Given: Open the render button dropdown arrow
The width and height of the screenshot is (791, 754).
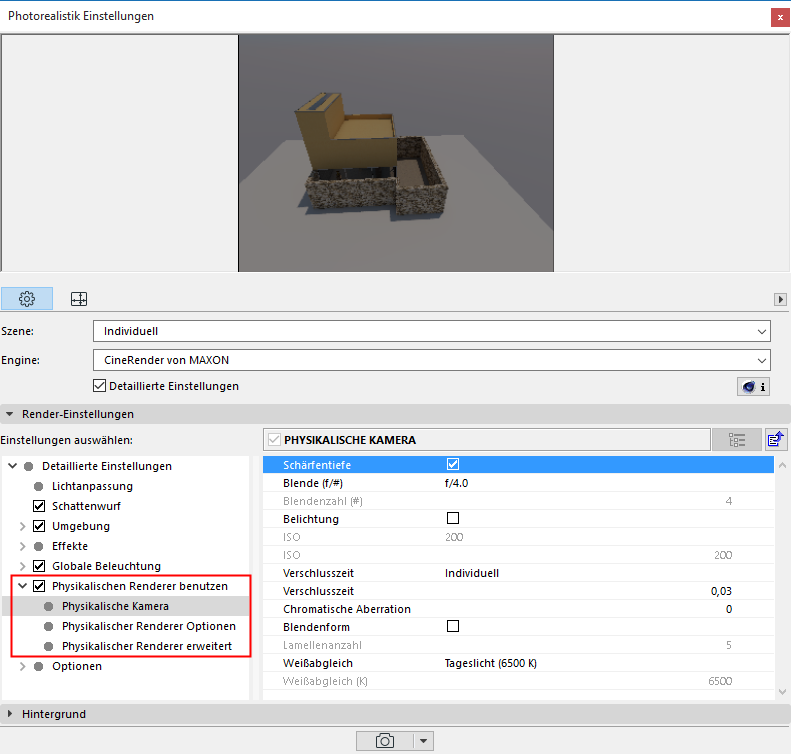Looking at the screenshot, I should 423,741.
